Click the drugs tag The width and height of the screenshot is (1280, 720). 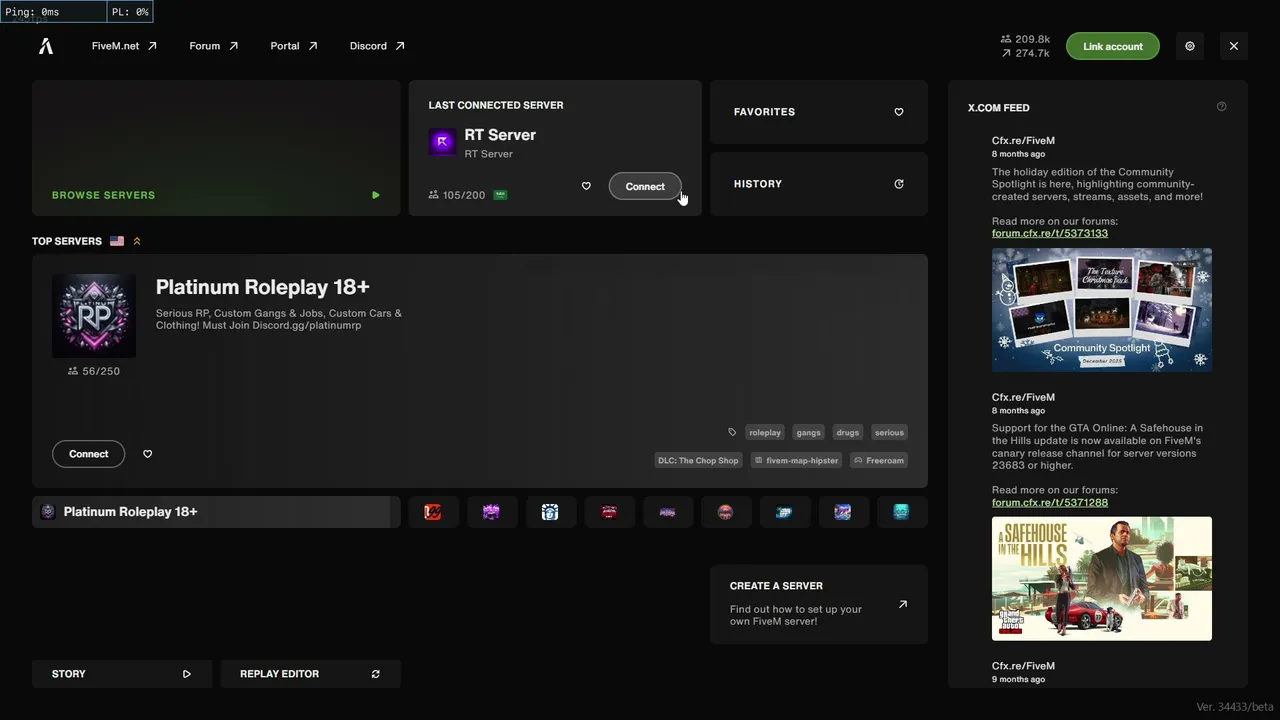[x=848, y=432]
